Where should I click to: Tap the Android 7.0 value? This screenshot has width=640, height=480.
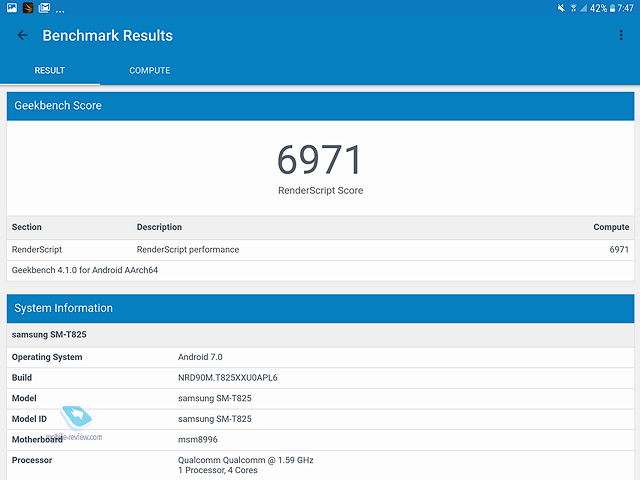tap(200, 357)
